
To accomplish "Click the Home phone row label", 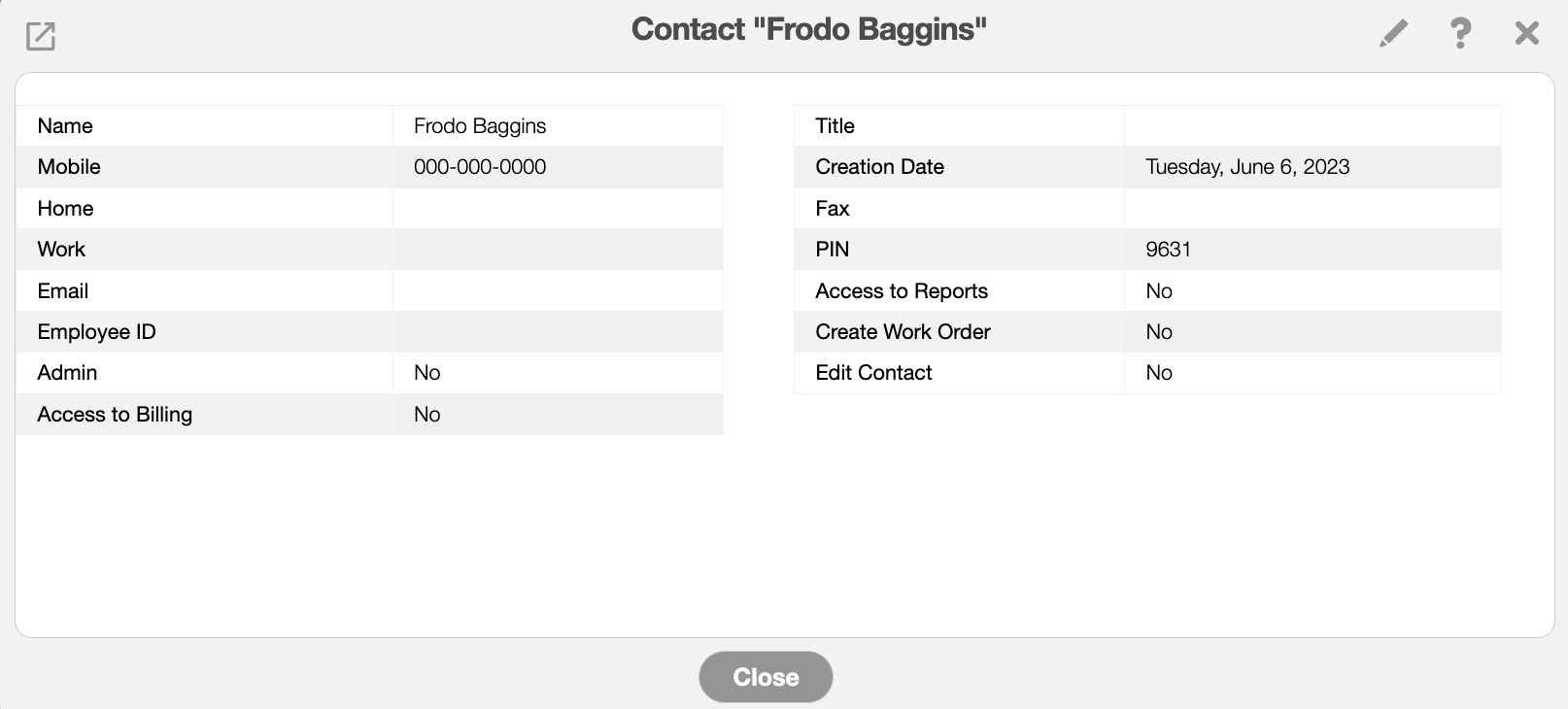I will click(x=66, y=209).
